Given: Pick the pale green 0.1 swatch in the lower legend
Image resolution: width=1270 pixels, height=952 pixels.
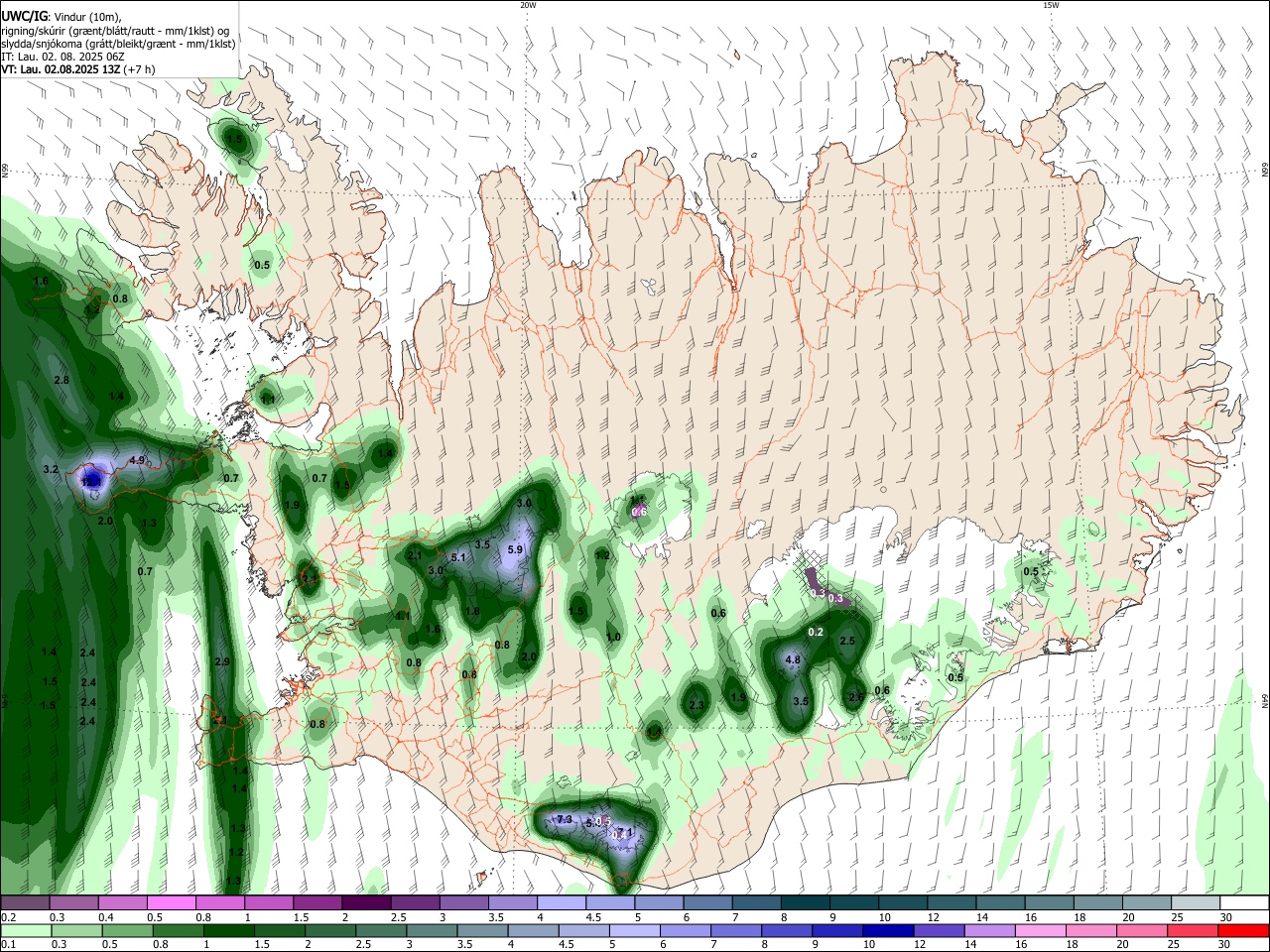Looking at the screenshot, I should tap(25, 930).
